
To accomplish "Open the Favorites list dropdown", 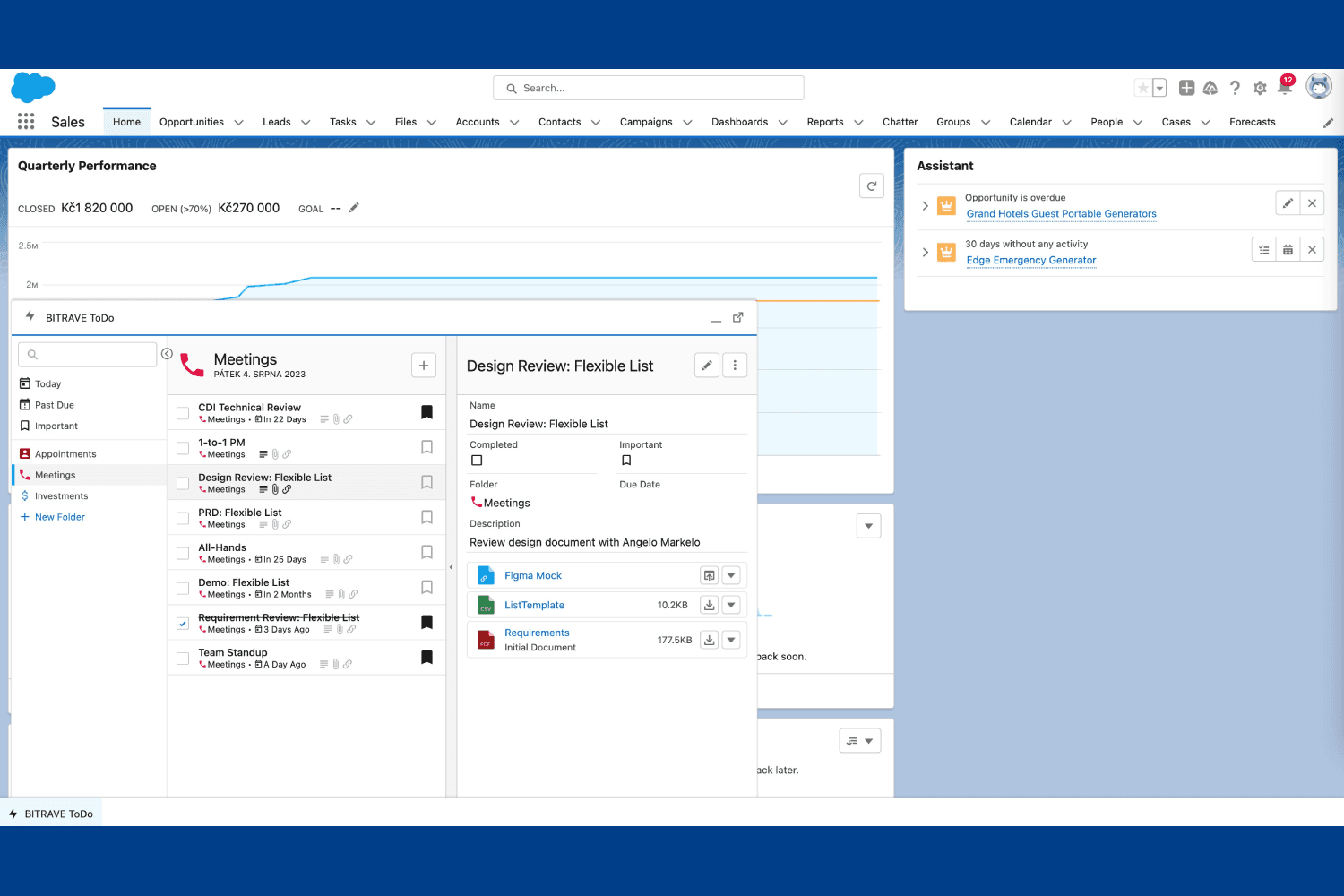I will click(x=1159, y=88).
